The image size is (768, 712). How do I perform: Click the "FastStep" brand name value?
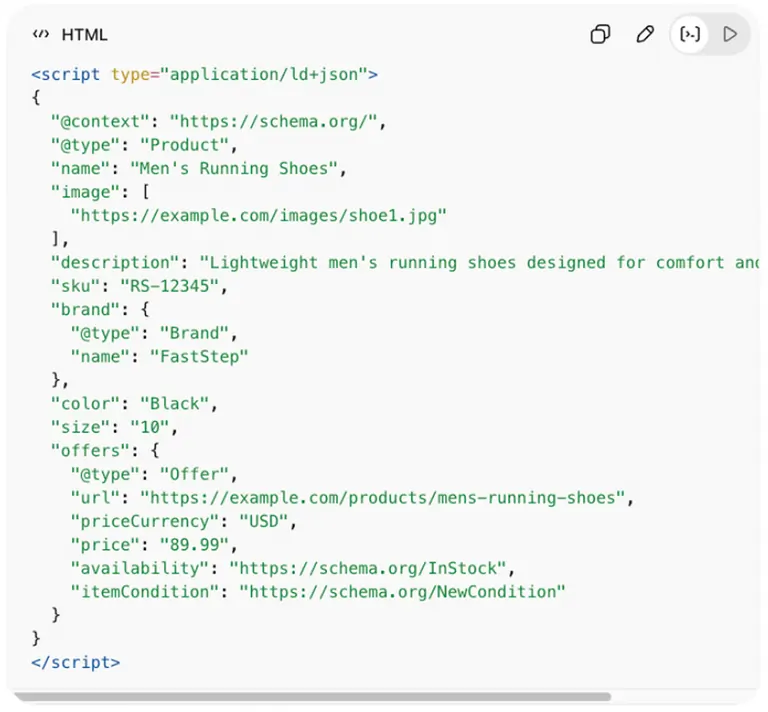(x=199, y=356)
